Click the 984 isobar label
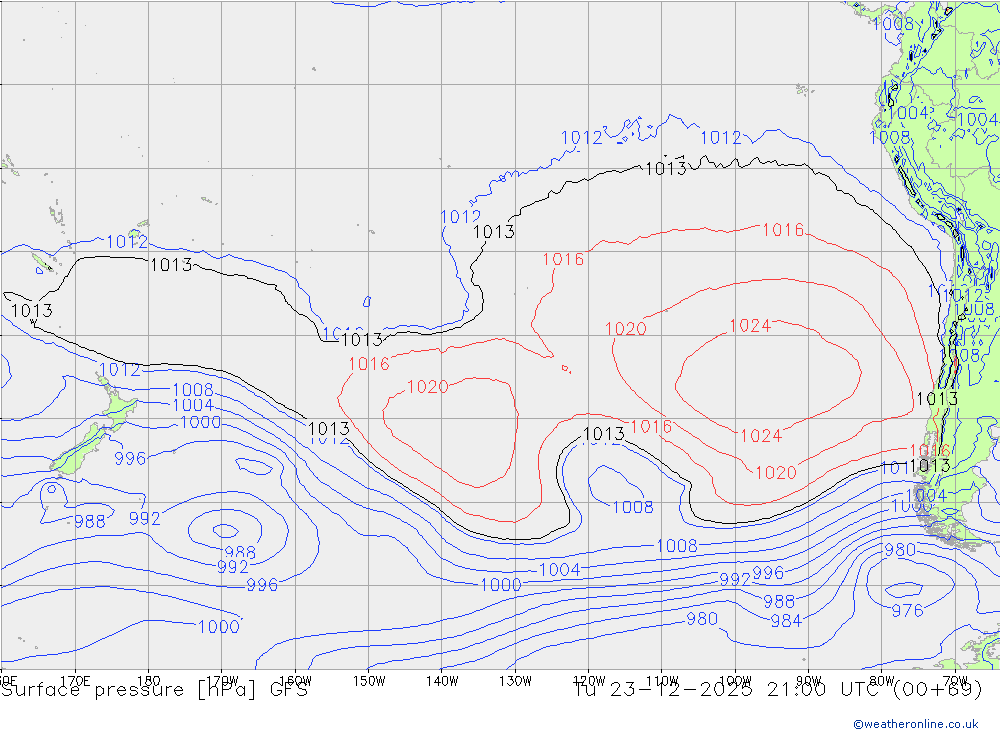 (786, 621)
